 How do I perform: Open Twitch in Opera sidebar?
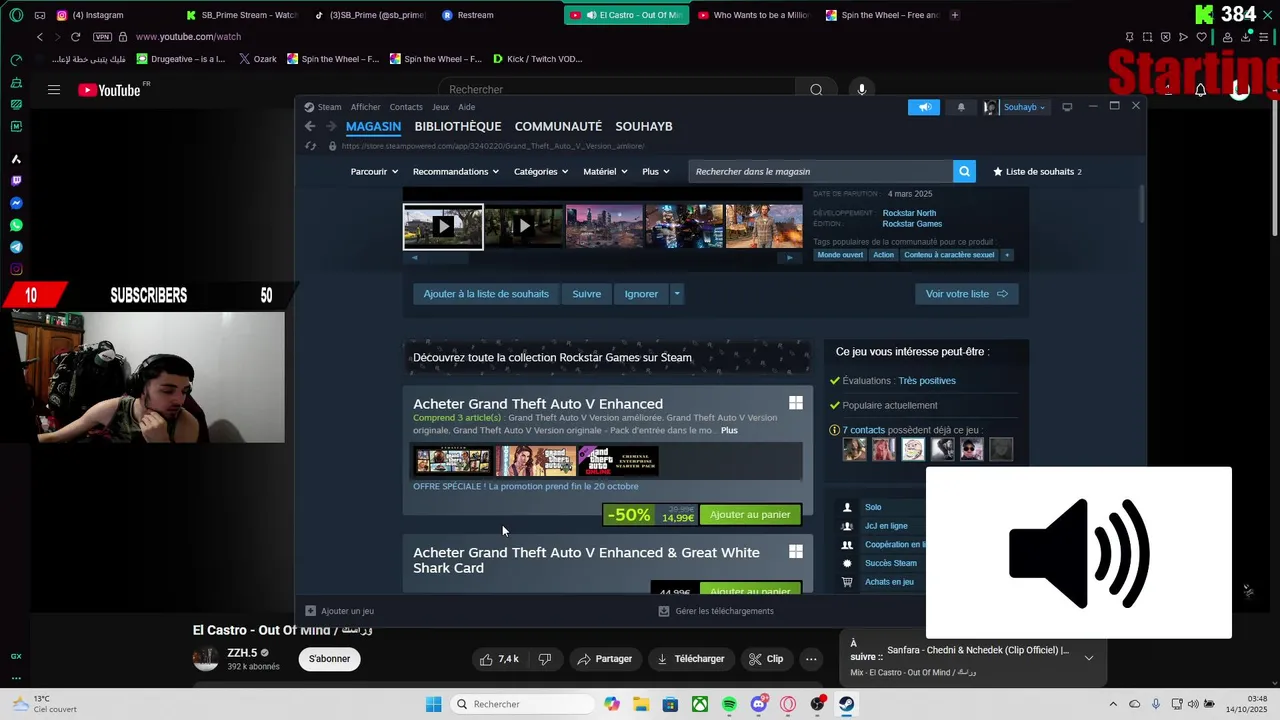point(16,181)
